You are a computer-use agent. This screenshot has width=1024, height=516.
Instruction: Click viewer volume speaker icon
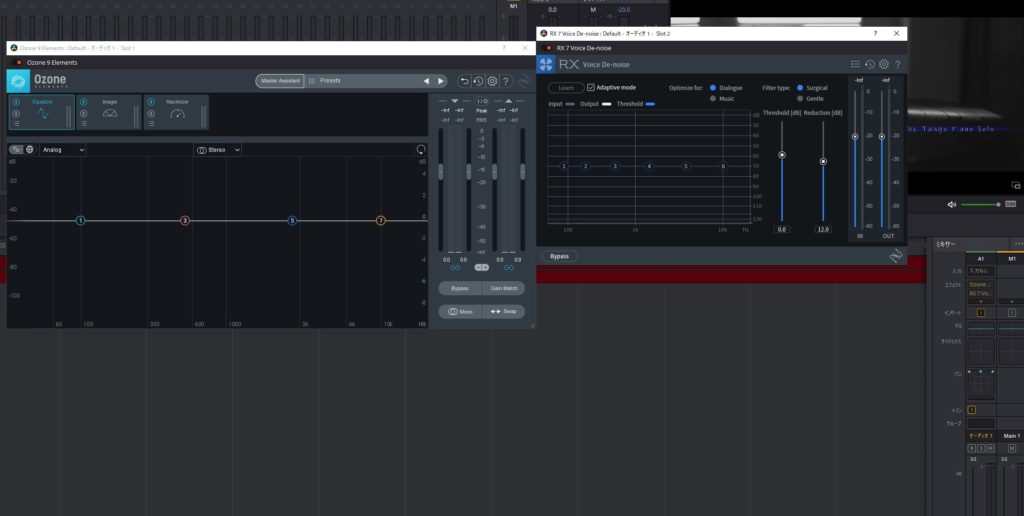pos(952,204)
